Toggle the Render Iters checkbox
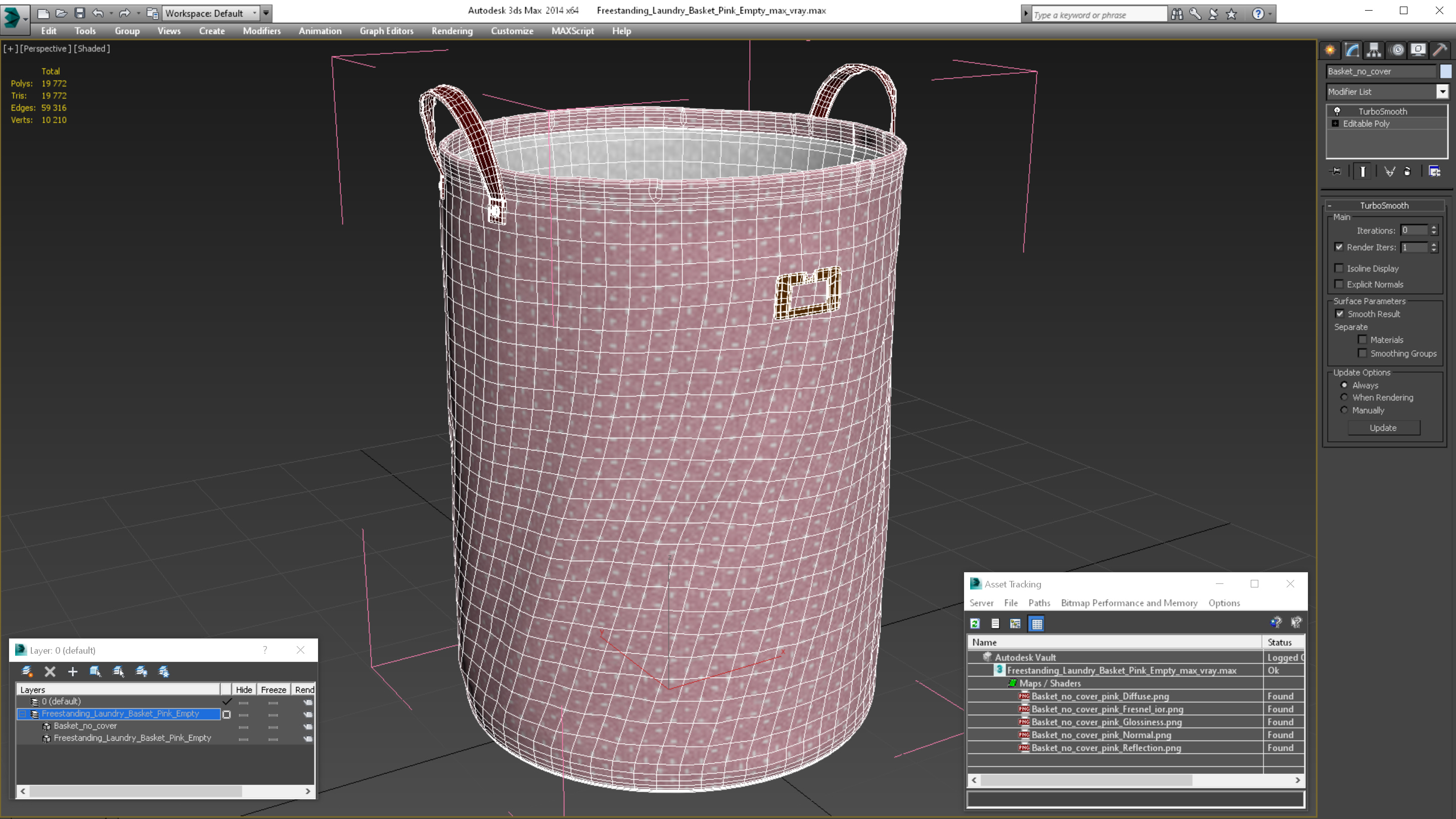The image size is (1456, 819). pyautogui.click(x=1338, y=247)
